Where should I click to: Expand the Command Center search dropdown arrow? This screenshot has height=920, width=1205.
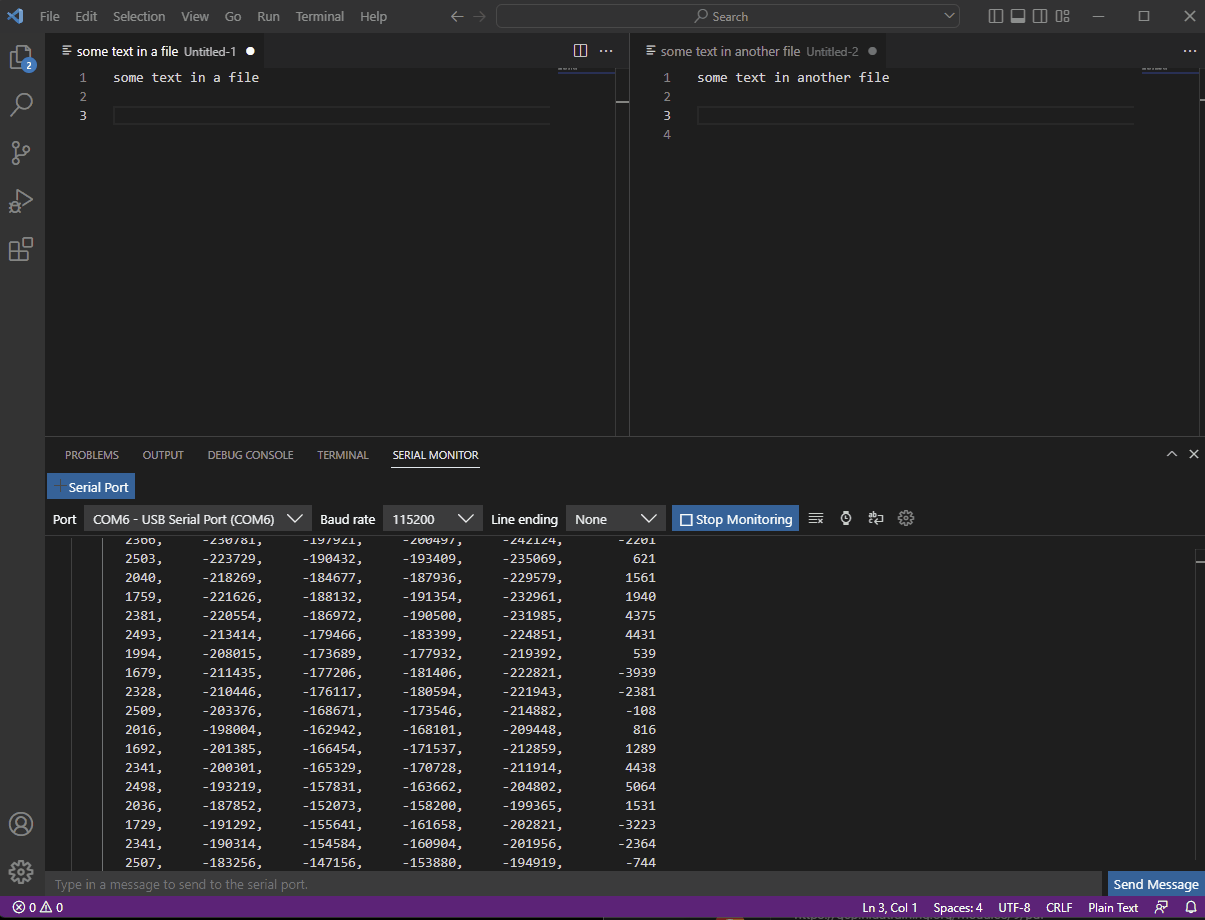[949, 16]
